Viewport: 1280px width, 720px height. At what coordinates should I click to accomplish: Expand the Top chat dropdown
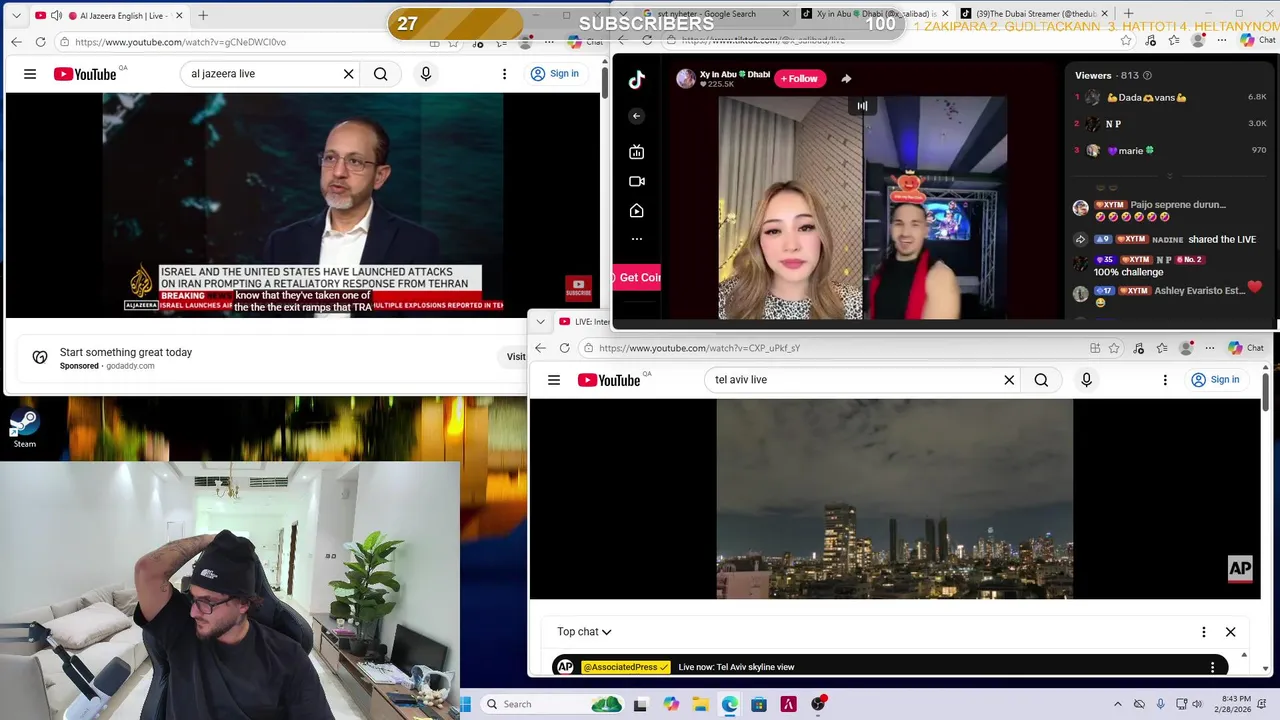tap(584, 632)
